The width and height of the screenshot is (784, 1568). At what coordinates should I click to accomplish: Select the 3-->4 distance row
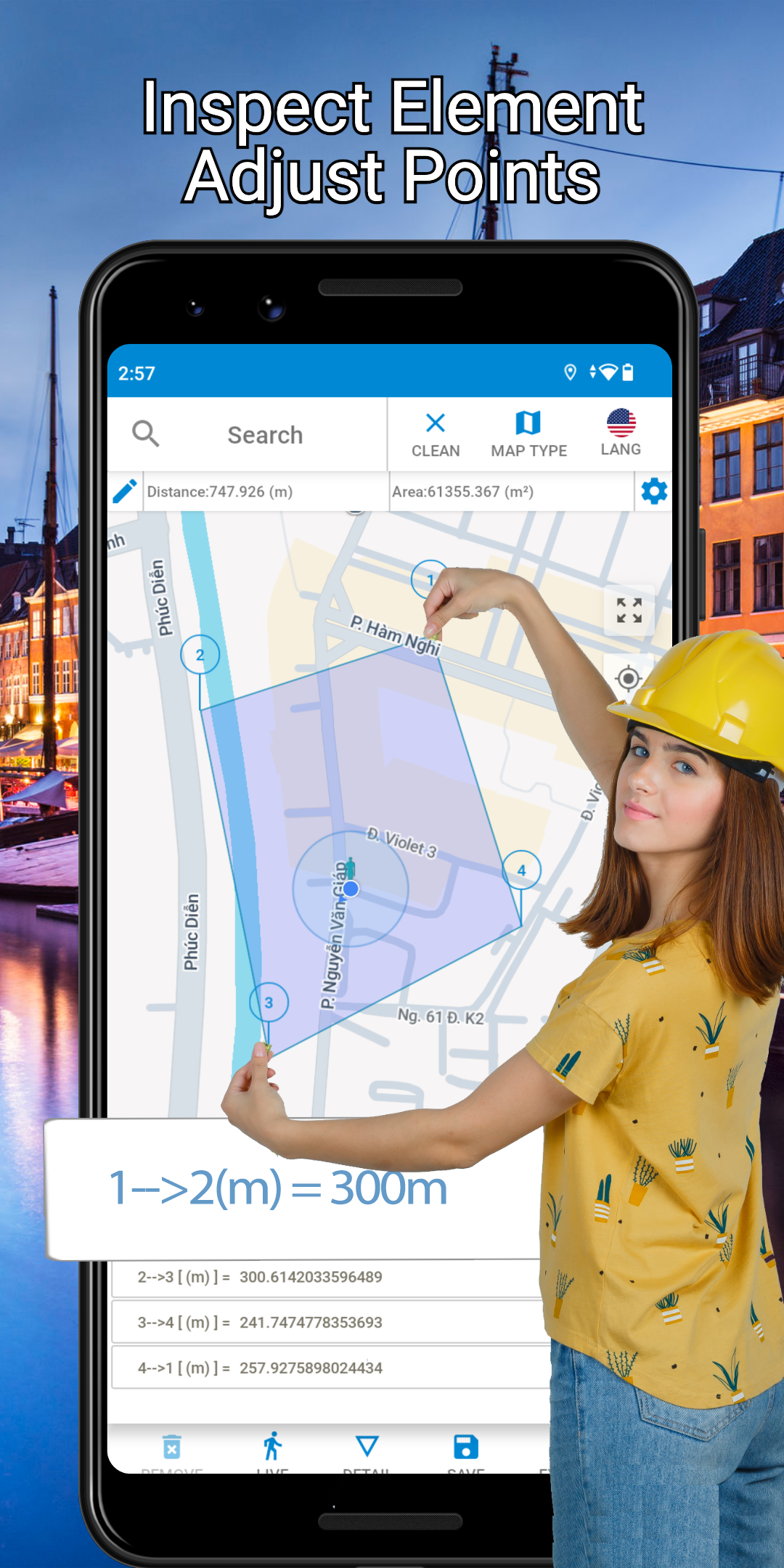[x=327, y=1323]
